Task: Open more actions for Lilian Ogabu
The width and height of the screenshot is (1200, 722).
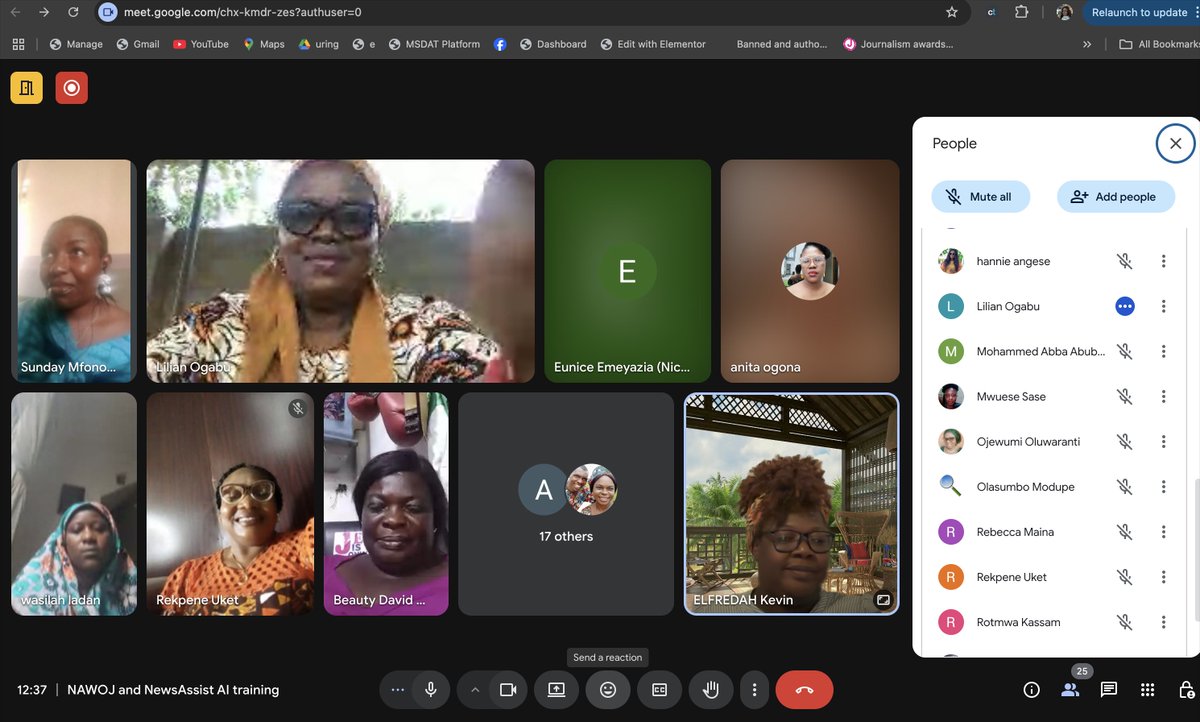Action: pos(1163,306)
